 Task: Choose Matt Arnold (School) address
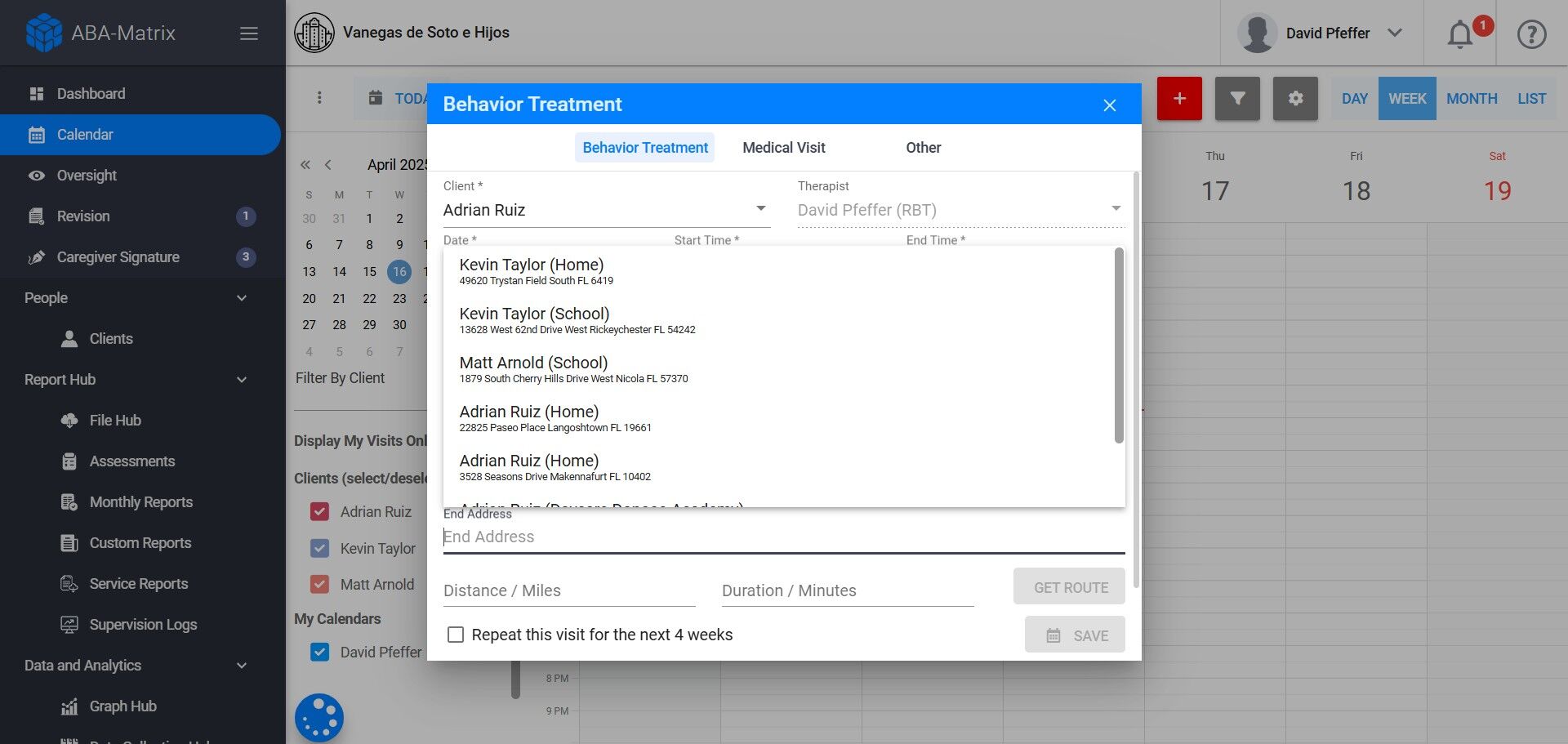(779, 369)
